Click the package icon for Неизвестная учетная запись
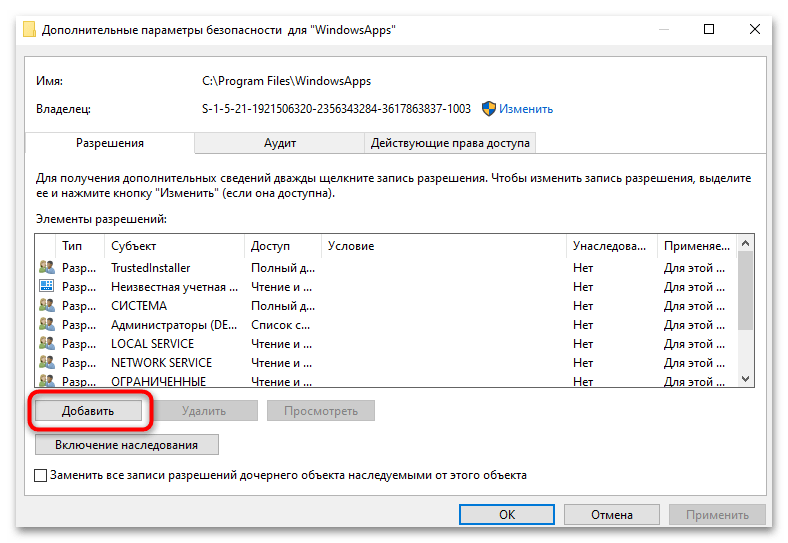 click(x=47, y=286)
